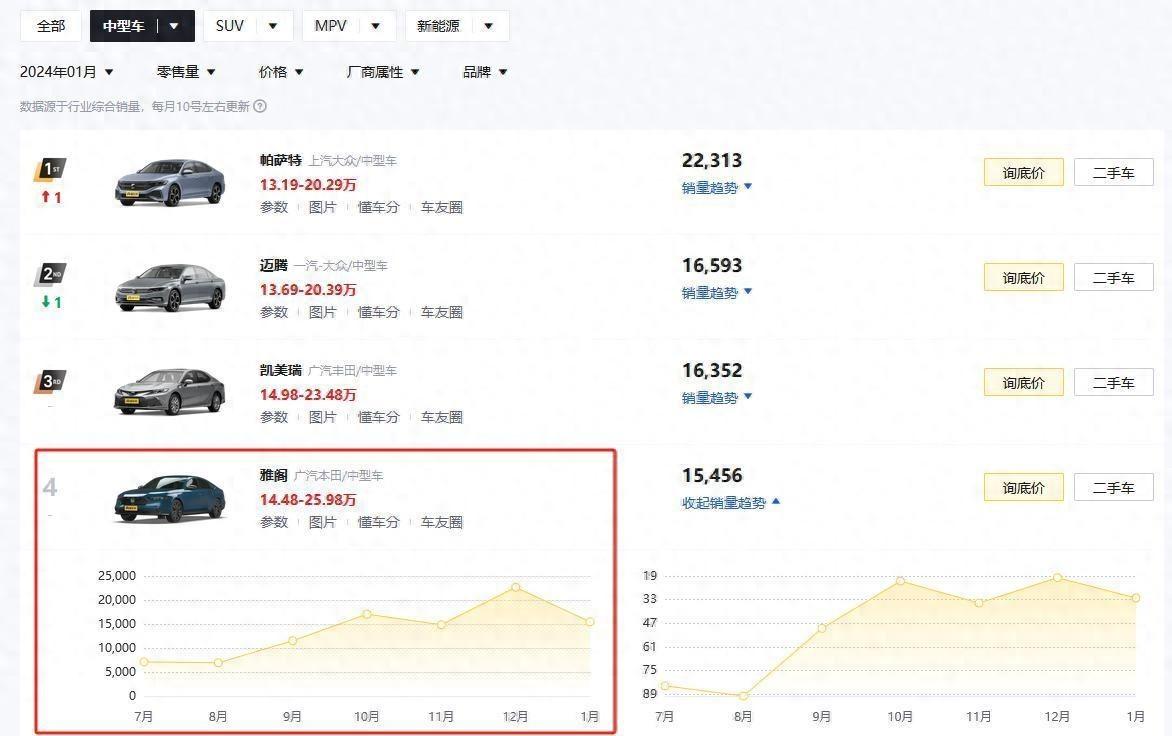Click 询底价 button for 帕萨特
Viewport: 1172px width, 736px height.
coord(1023,172)
